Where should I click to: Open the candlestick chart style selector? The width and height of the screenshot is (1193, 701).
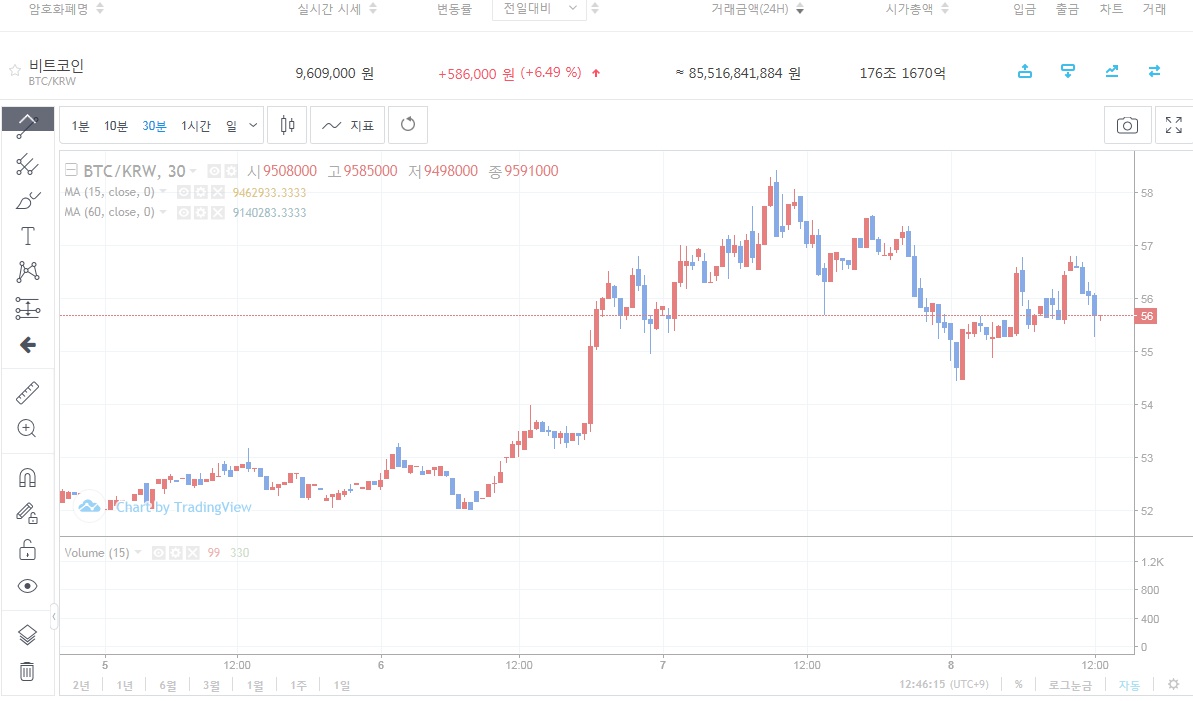[x=288, y=125]
